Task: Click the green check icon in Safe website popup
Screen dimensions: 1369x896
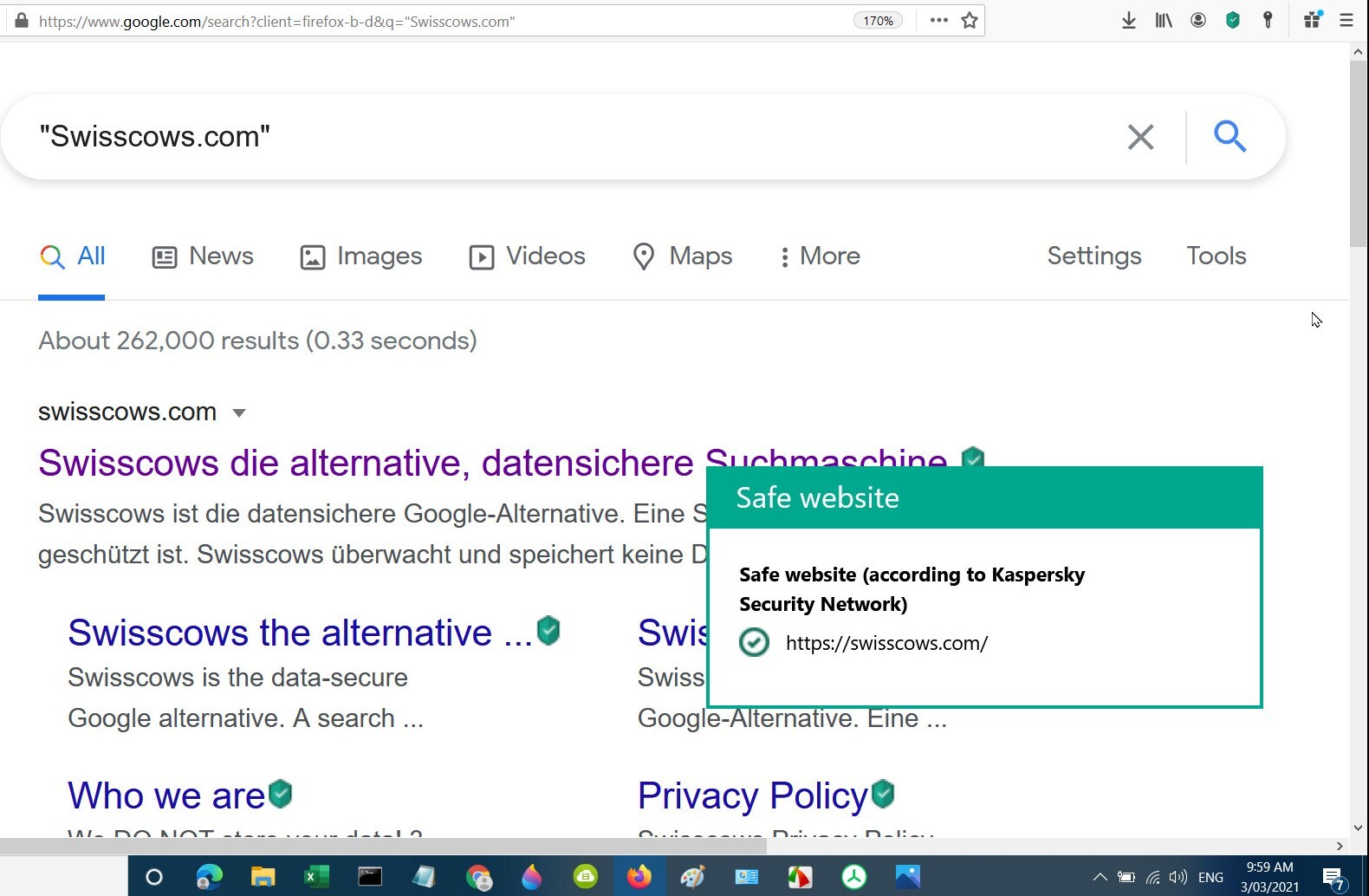Action: tap(754, 642)
